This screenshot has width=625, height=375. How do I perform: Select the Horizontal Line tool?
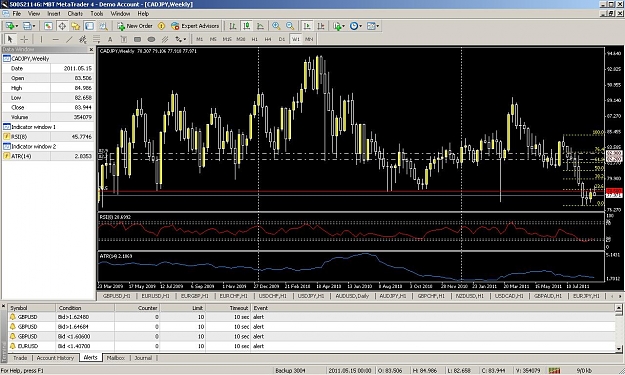coord(55,39)
